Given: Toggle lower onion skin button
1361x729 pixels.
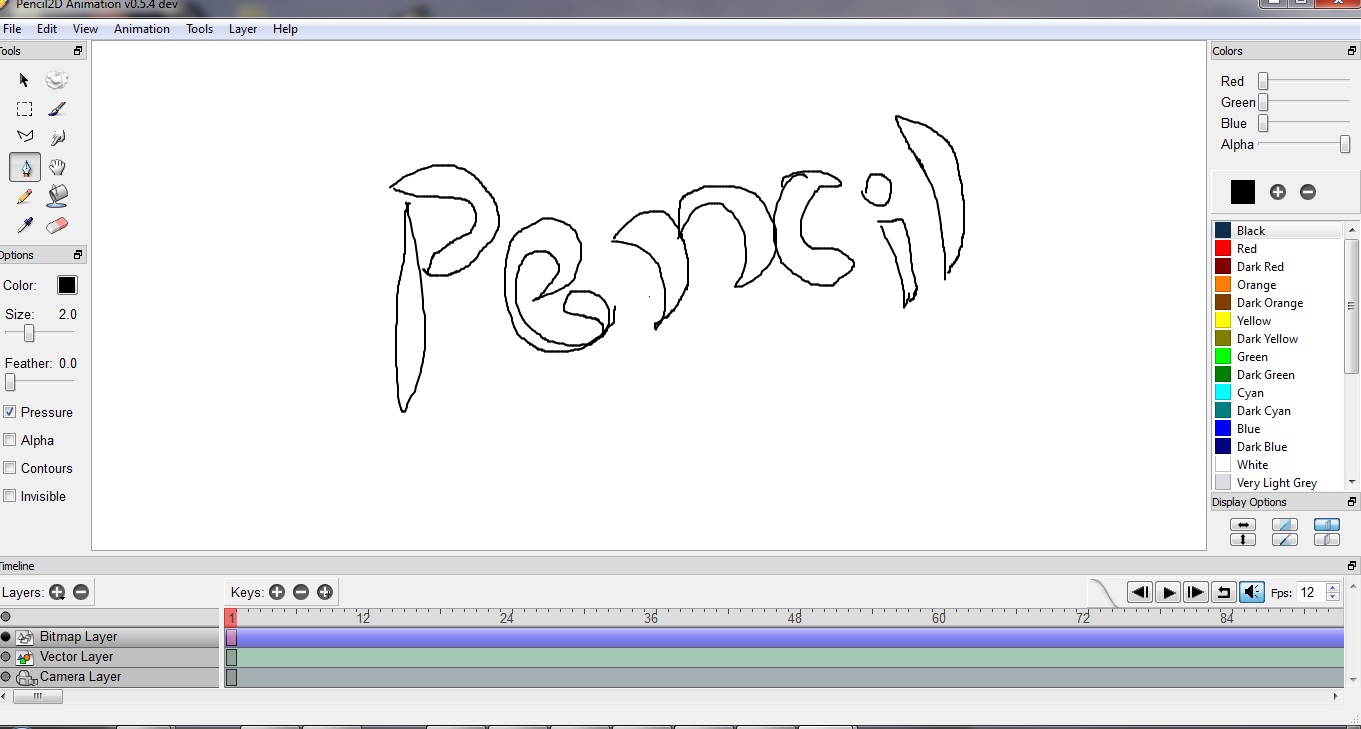Looking at the screenshot, I should (x=1327, y=540).
